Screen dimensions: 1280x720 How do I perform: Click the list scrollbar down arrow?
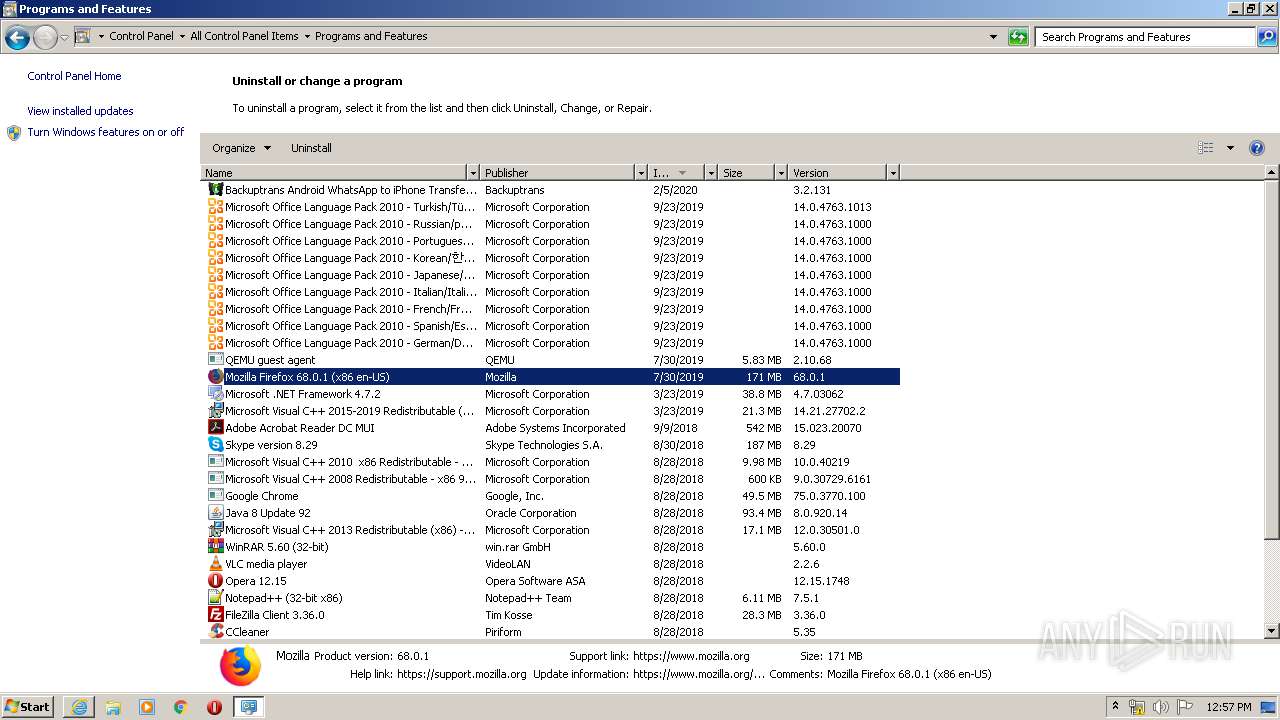tap(1272, 631)
